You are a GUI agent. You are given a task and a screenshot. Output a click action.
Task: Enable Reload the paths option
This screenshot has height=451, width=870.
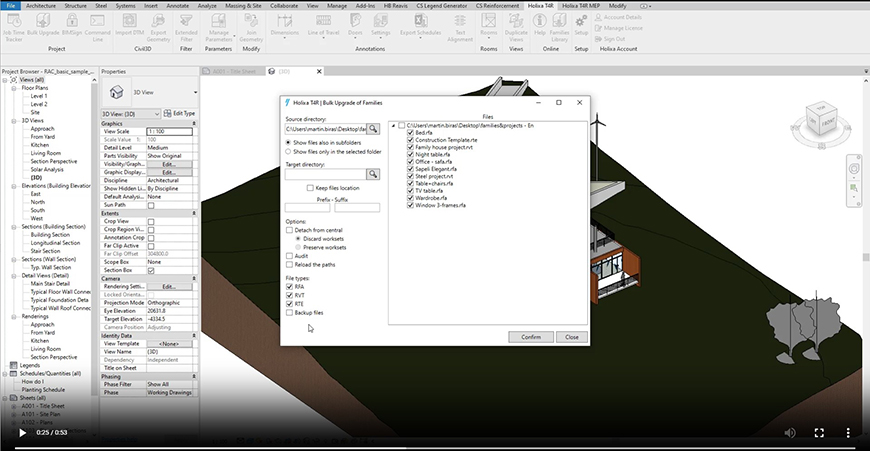(x=289, y=265)
